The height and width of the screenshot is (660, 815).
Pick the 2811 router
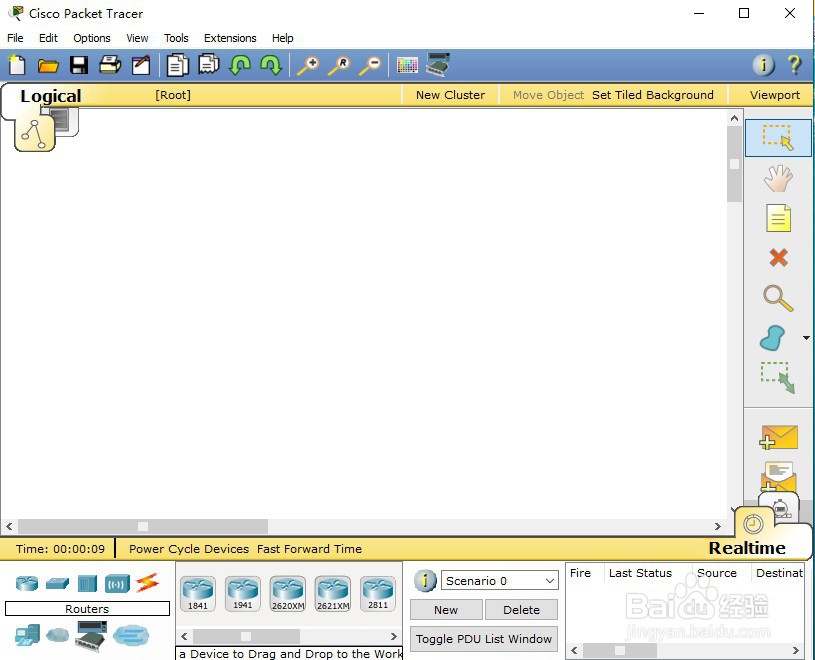pos(378,593)
